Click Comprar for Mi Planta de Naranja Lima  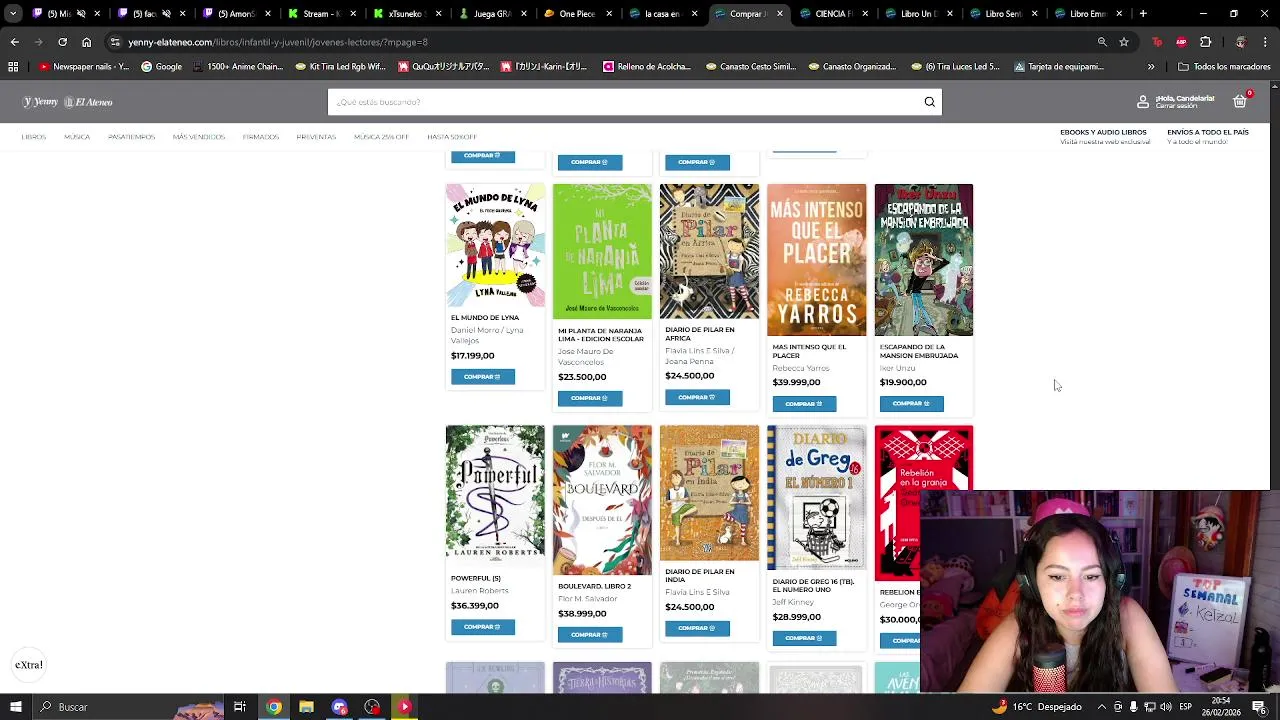(590, 398)
